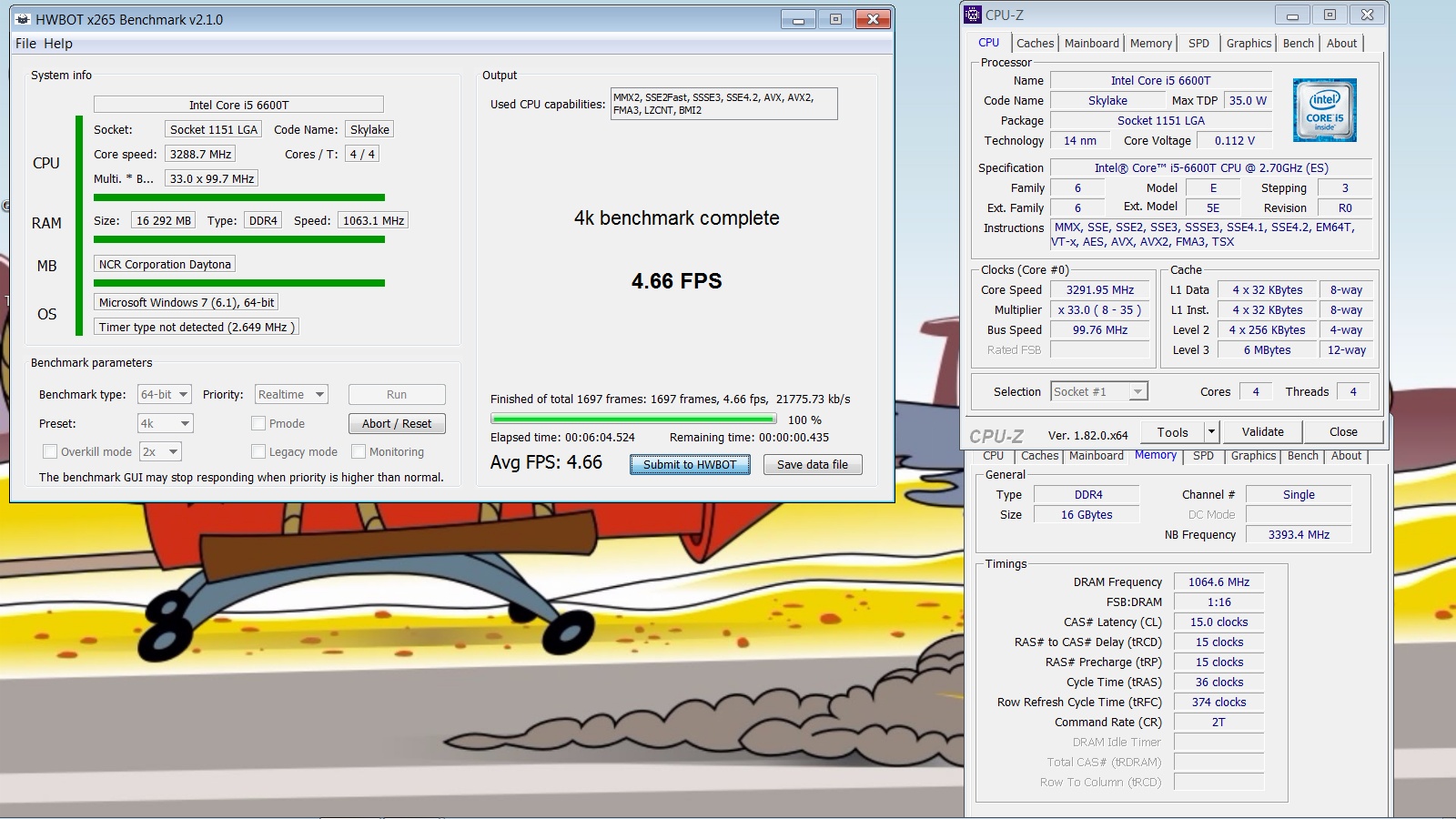Click the green CPU section status bar
This screenshot has height=819, width=1456.
pos(239,197)
